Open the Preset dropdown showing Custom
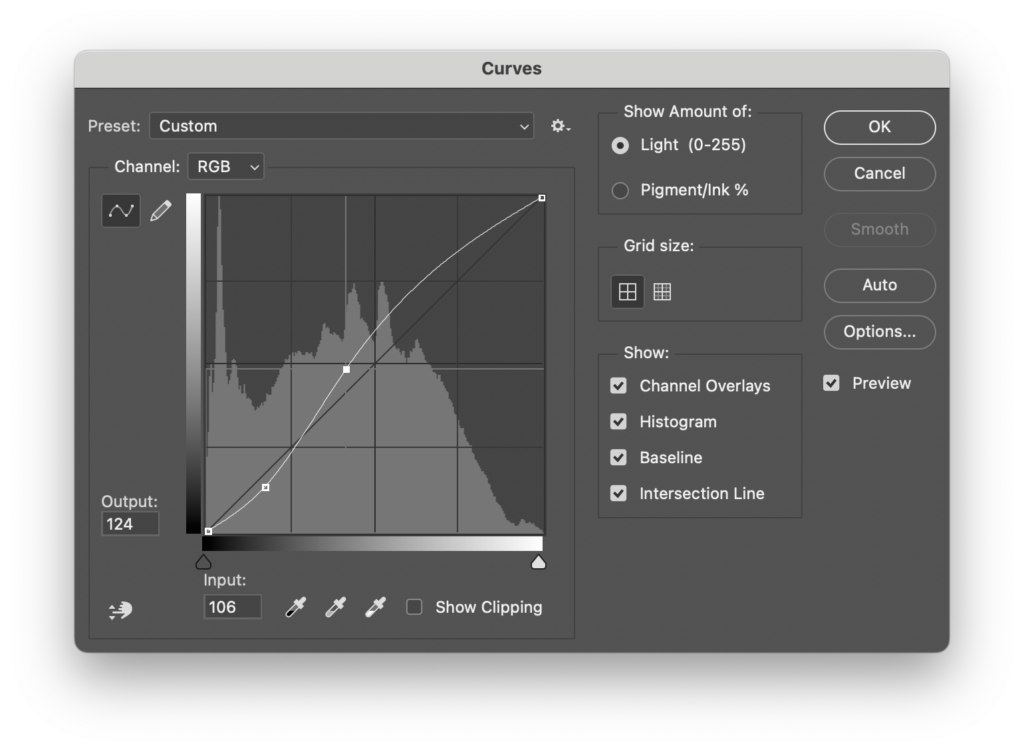 [341, 126]
